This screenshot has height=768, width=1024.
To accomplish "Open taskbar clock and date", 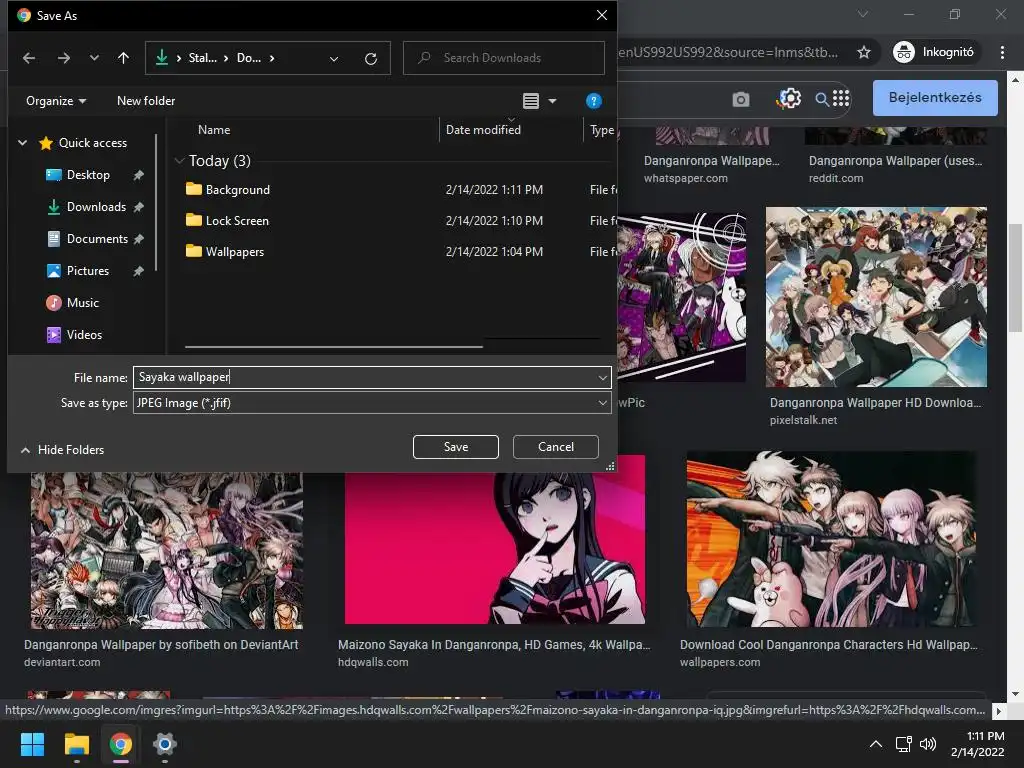I will 978,744.
